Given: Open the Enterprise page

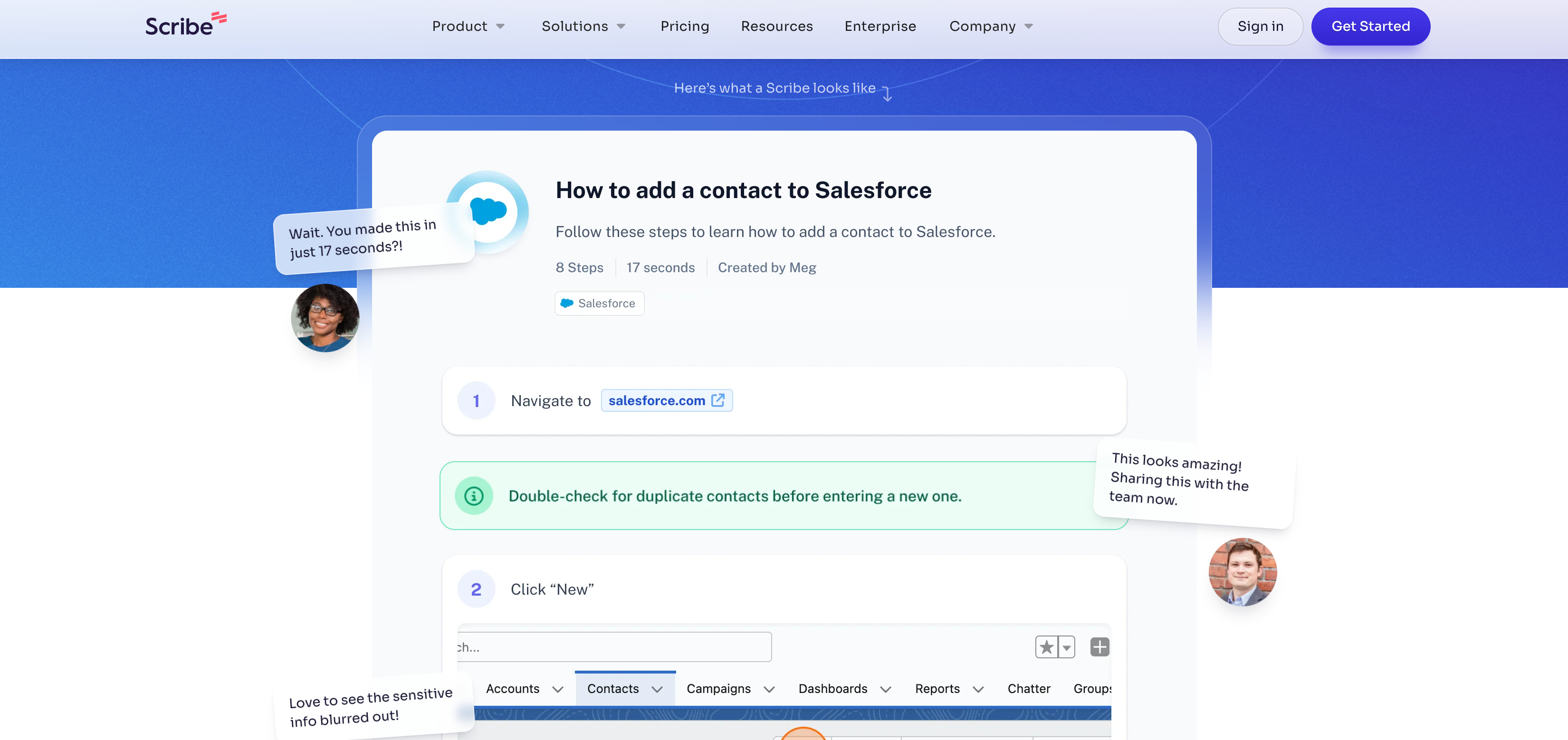Looking at the screenshot, I should [880, 26].
